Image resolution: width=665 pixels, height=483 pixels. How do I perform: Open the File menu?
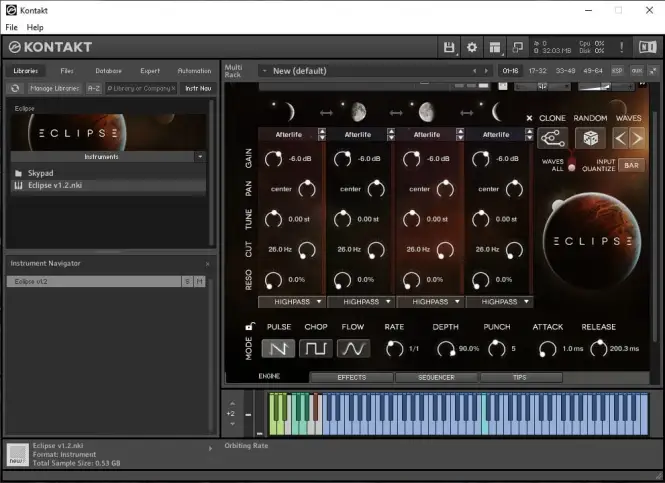pyautogui.click(x=11, y=27)
